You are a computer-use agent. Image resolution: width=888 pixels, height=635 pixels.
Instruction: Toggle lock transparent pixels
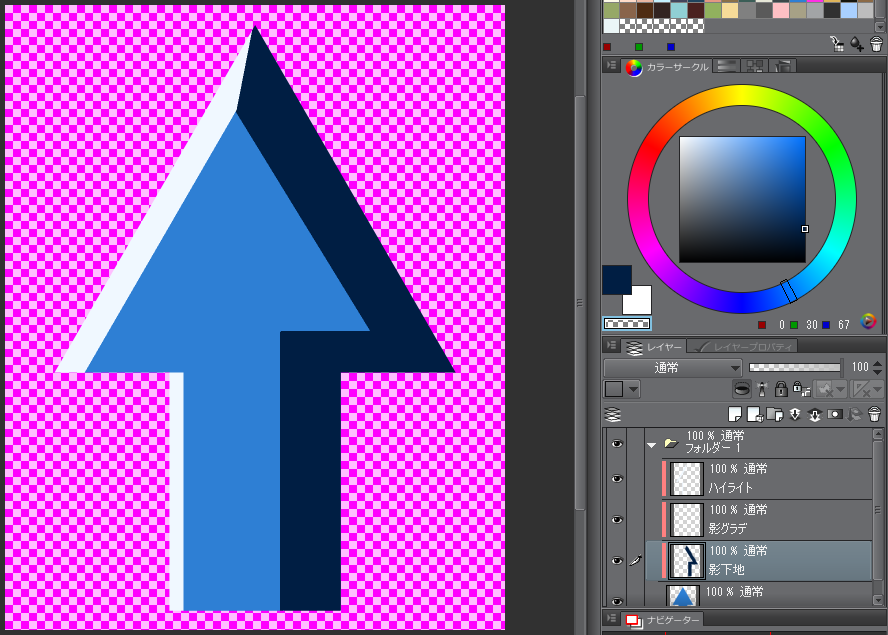(x=801, y=389)
